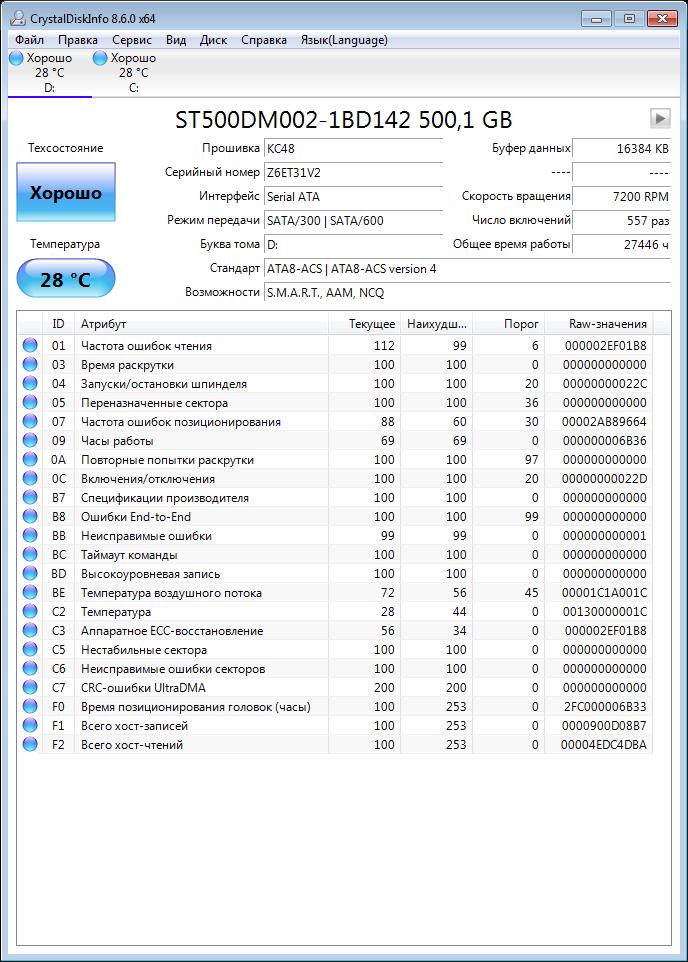Click status orb for attribute BC

(29, 555)
